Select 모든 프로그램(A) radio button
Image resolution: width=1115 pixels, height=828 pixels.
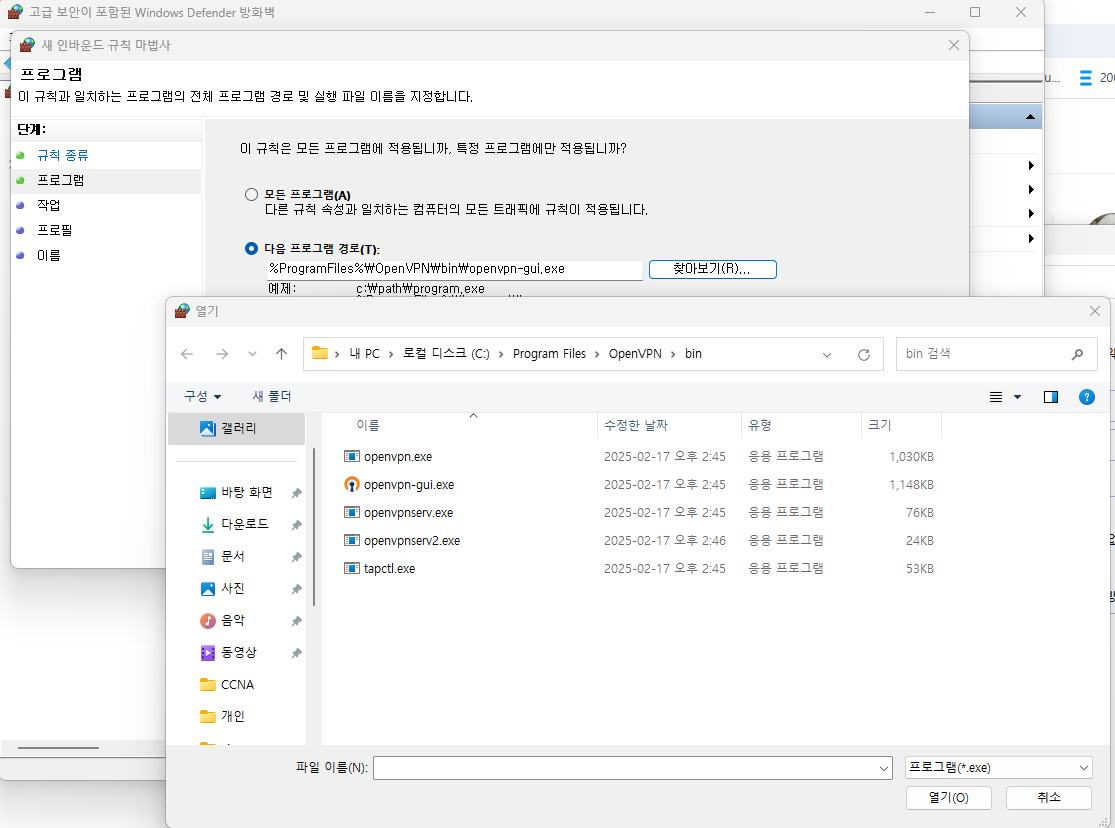[251, 195]
